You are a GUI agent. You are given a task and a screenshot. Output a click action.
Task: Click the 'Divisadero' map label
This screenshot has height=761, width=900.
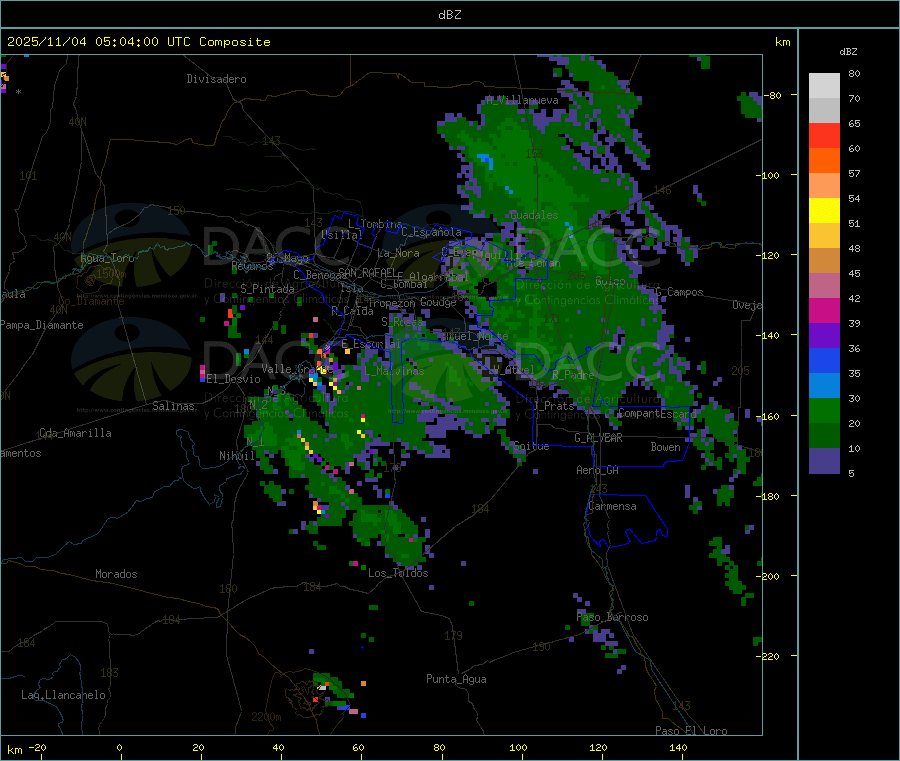tap(216, 79)
